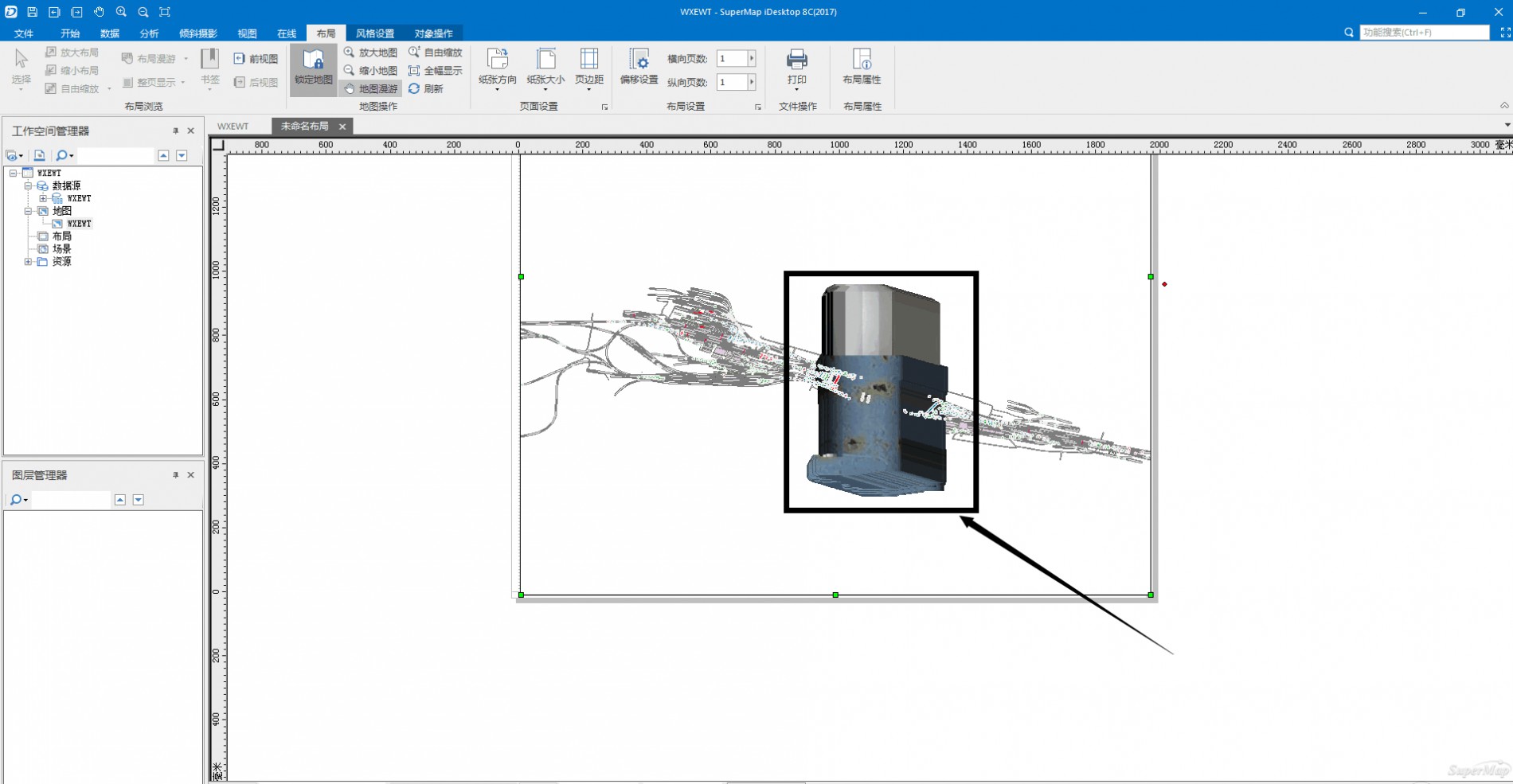Increase the 横向页数 page count stepper
Screen dimensions: 1513x784
tap(752, 59)
